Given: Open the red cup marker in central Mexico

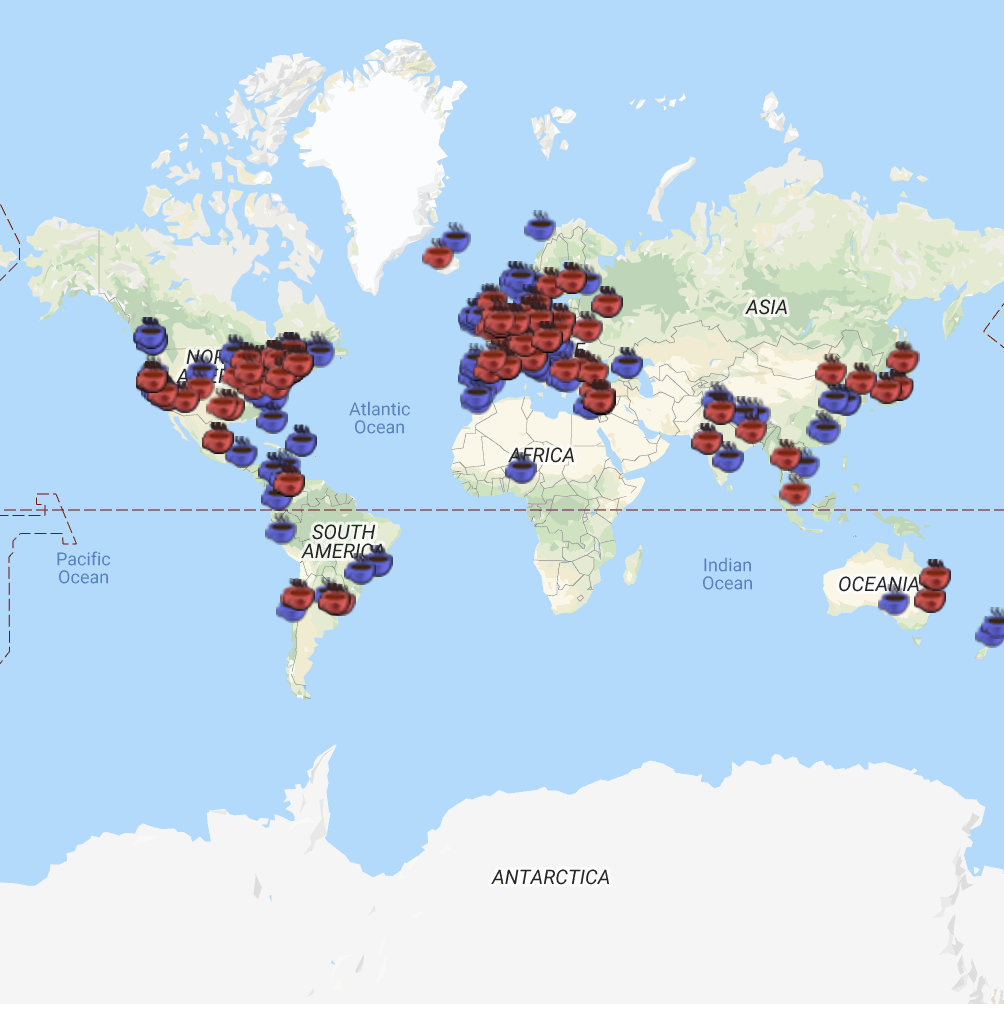Looking at the screenshot, I should point(218,438).
